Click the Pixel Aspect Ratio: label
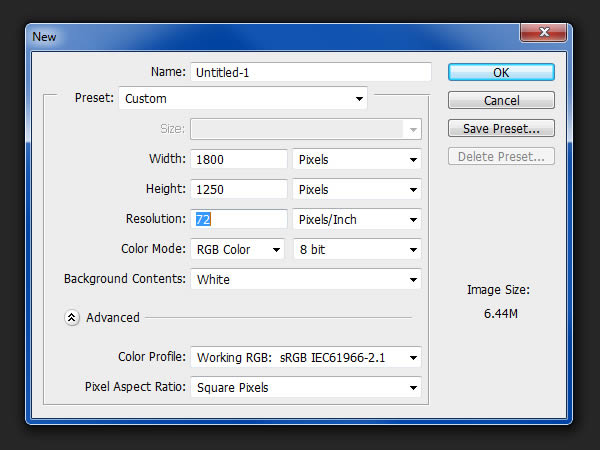Viewport: 600px width, 450px height. click(135, 386)
